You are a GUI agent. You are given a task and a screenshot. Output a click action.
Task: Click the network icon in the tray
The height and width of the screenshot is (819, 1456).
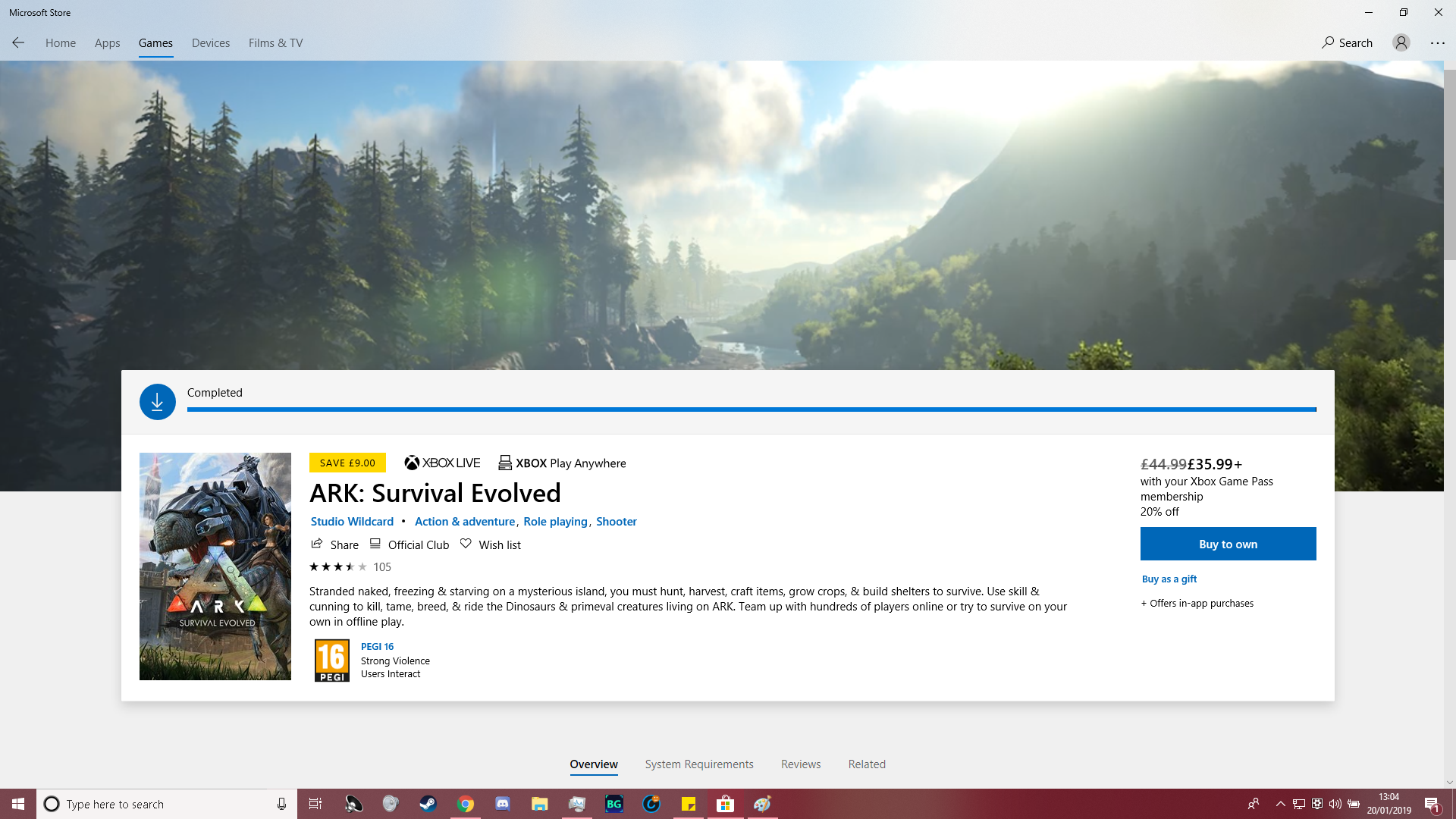1299,804
